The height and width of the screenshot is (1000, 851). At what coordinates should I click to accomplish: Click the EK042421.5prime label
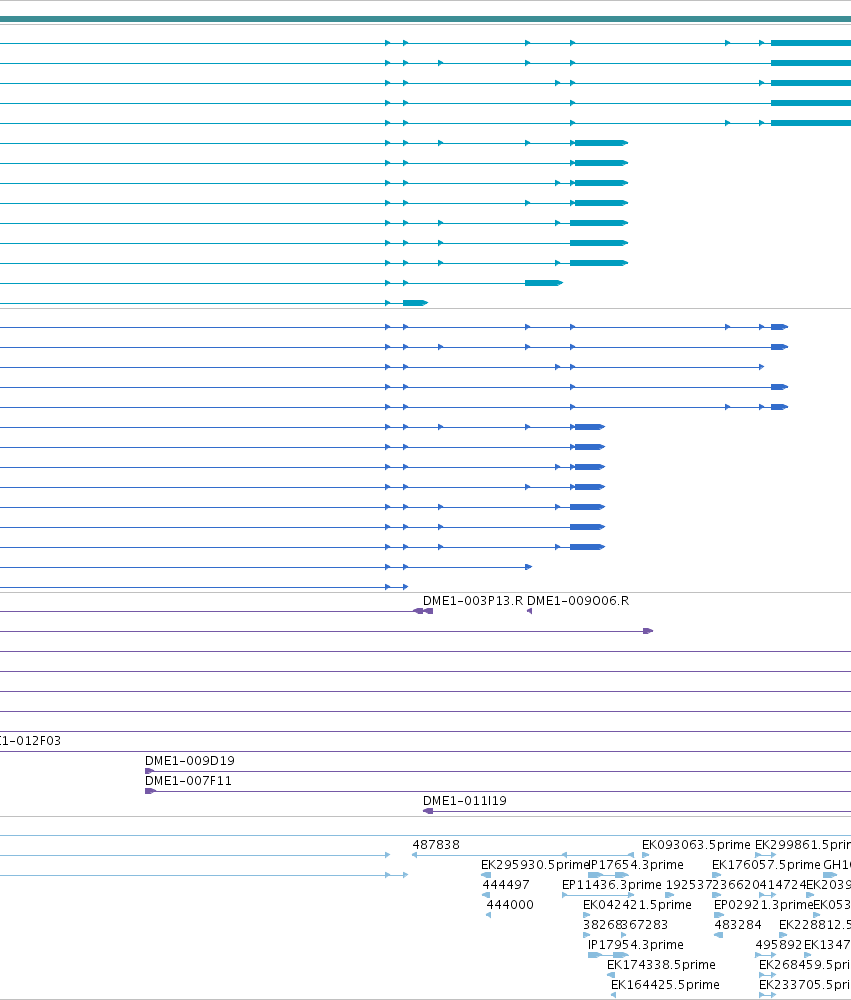point(637,904)
